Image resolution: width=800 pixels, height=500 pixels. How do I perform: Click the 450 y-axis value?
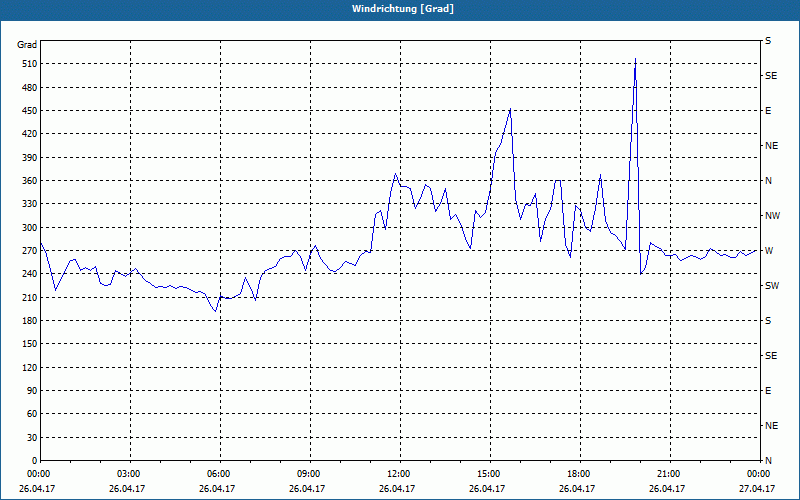[x=30, y=111]
